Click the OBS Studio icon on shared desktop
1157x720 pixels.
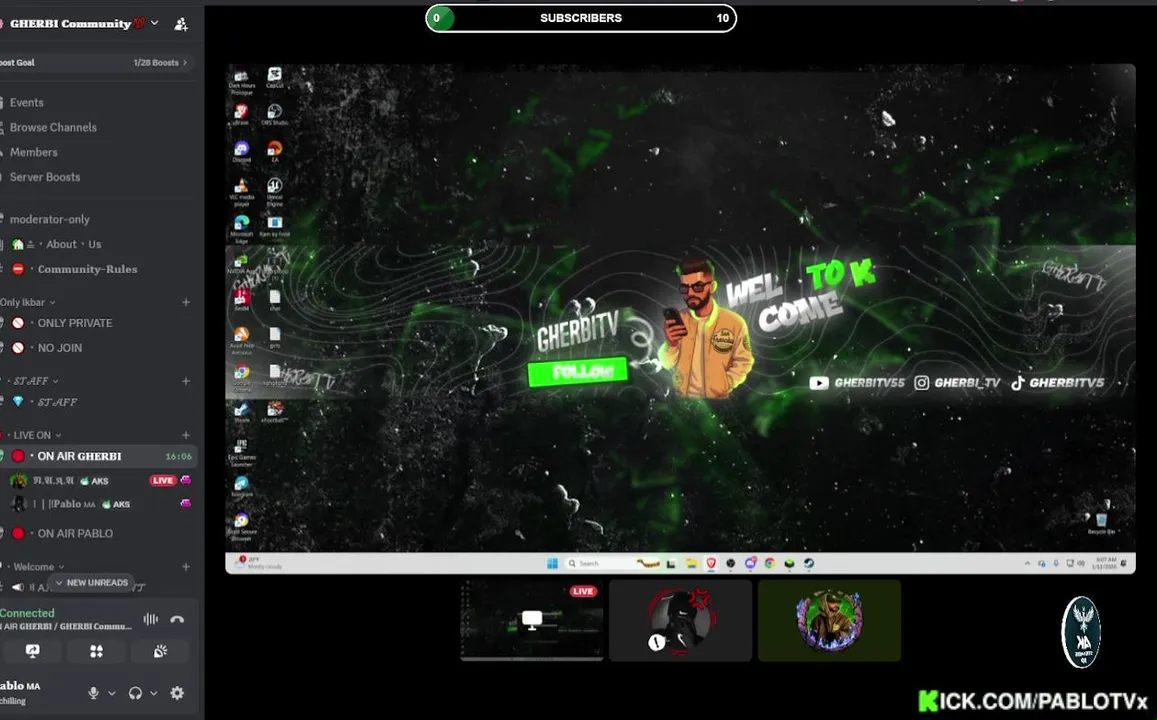[x=274, y=114]
